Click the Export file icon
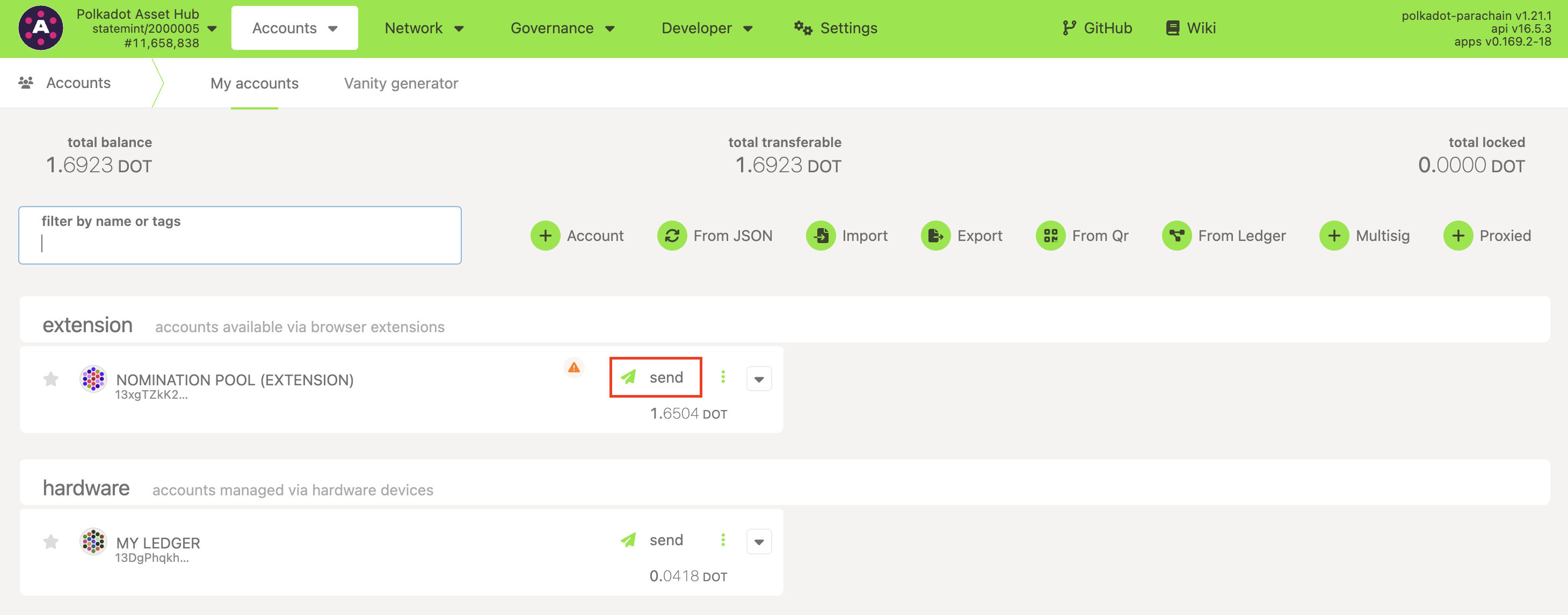The image size is (1568, 615). pos(935,236)
